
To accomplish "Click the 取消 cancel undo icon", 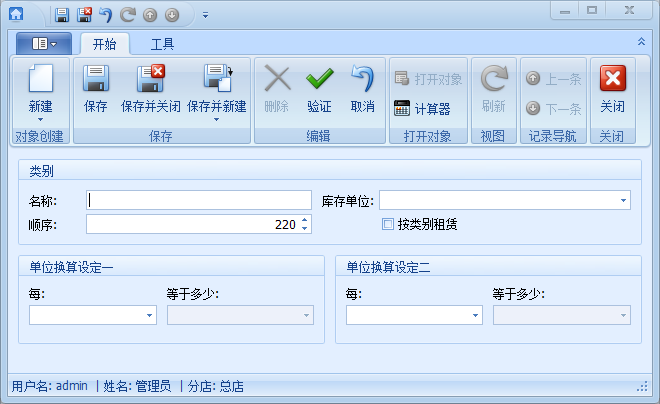I will click(x=362, y=78).
